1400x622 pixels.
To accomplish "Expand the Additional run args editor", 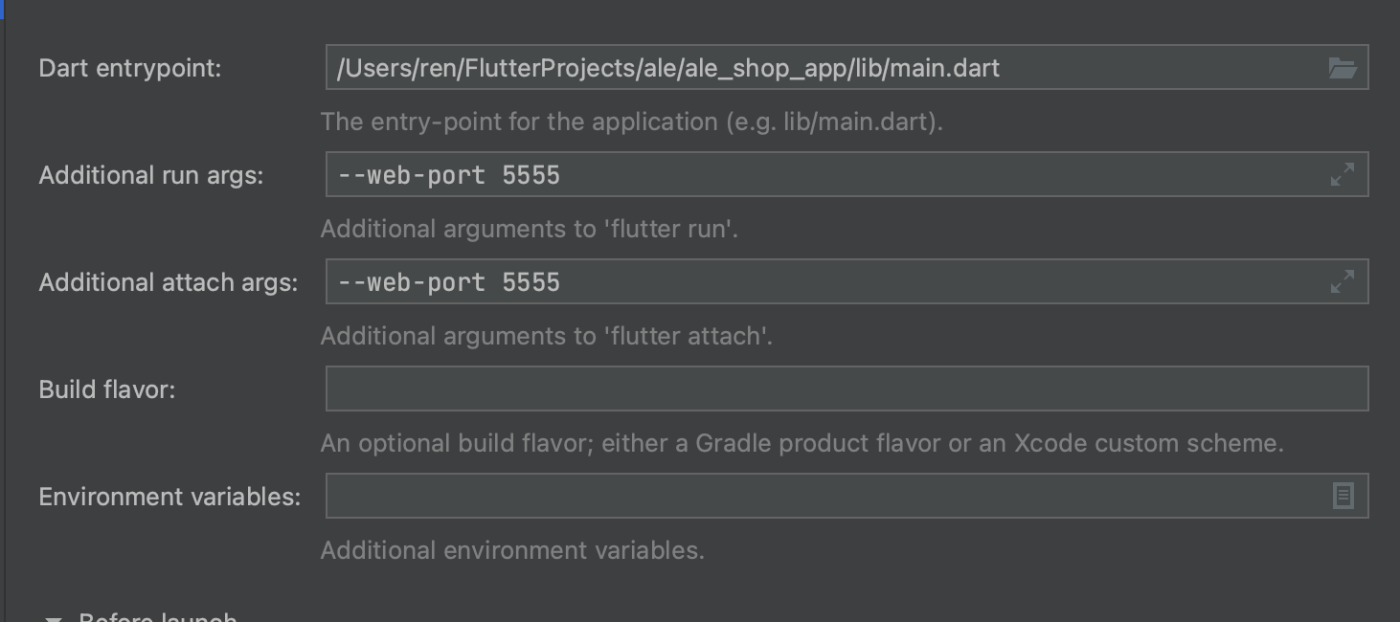I will (1342, 175).
